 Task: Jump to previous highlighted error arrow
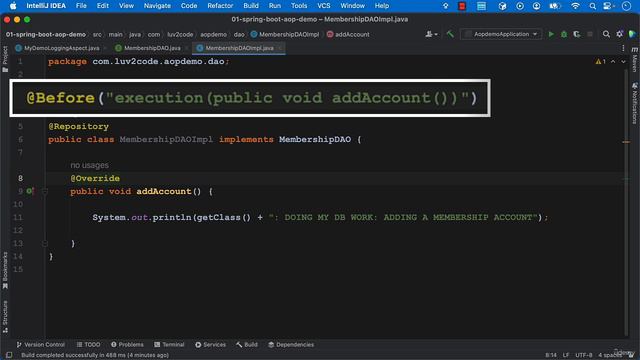pyautogui.click(x=613, y=62)
